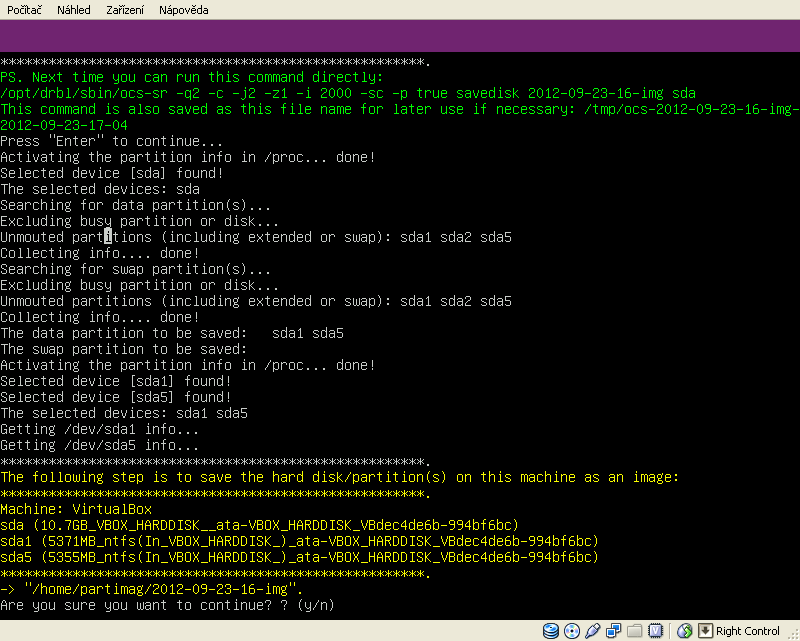Viewport: 800px width, 641px height.
Task: Click the USB devices icon
Action: [x=593, y=631]
